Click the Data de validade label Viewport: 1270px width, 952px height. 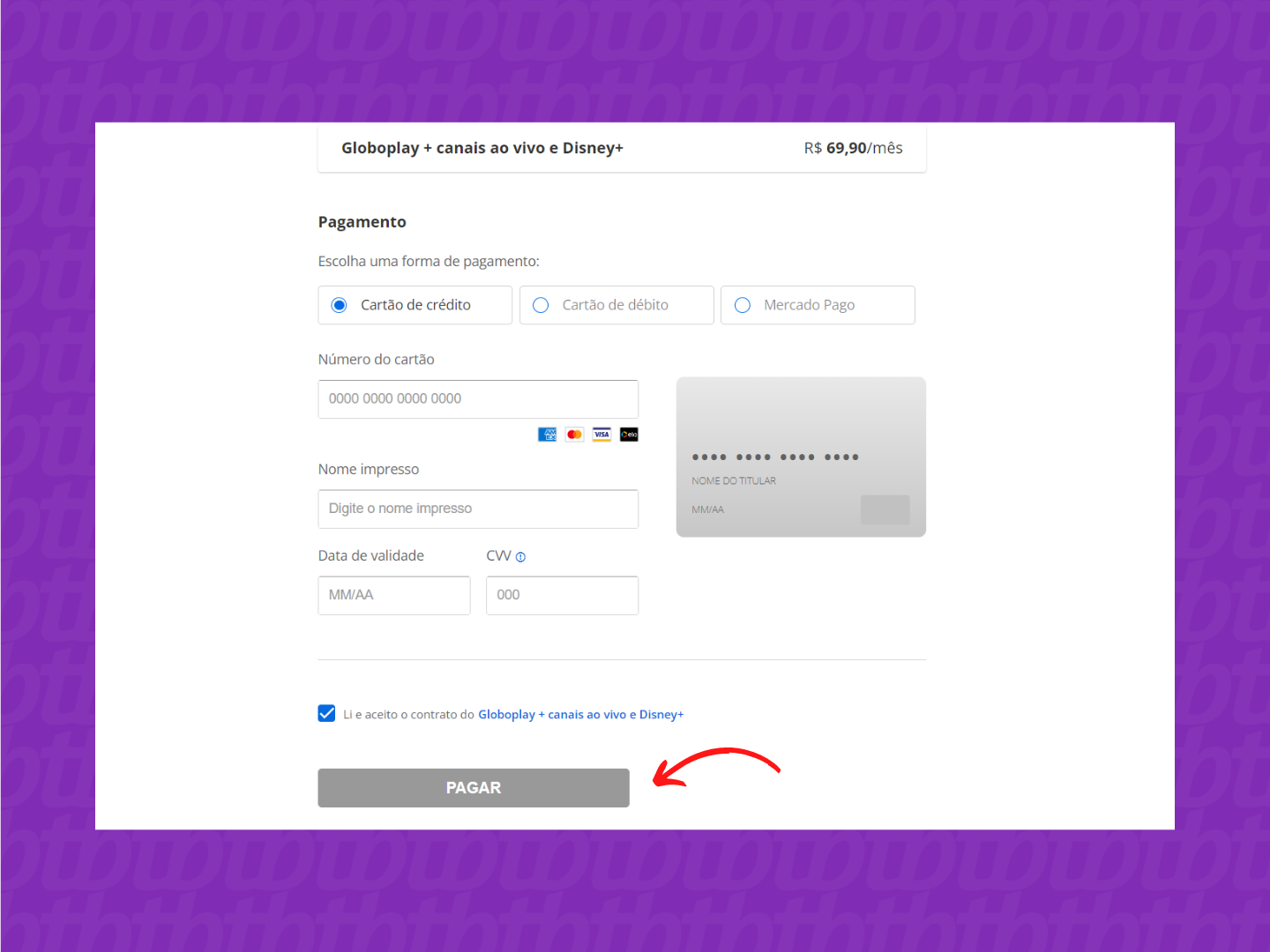371,556
